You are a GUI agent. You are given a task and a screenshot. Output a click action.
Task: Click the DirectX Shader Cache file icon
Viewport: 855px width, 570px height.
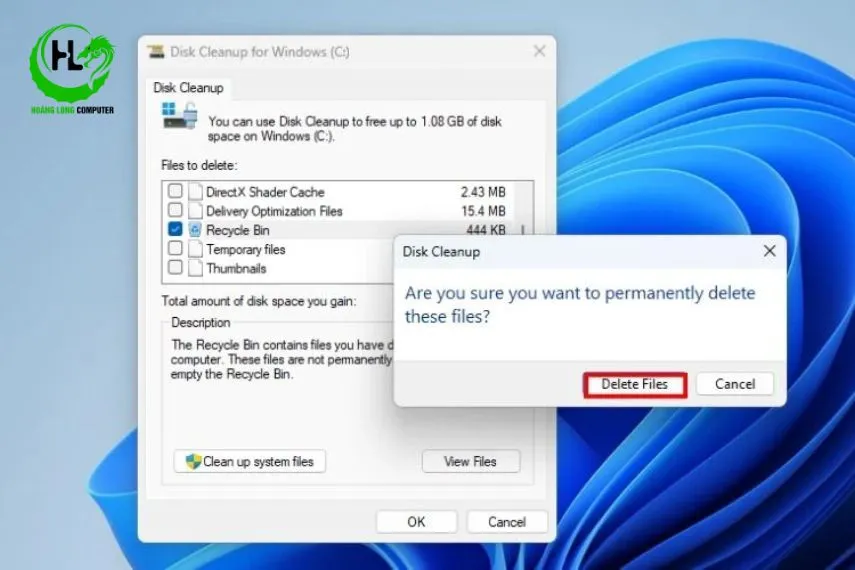point(195,192)
